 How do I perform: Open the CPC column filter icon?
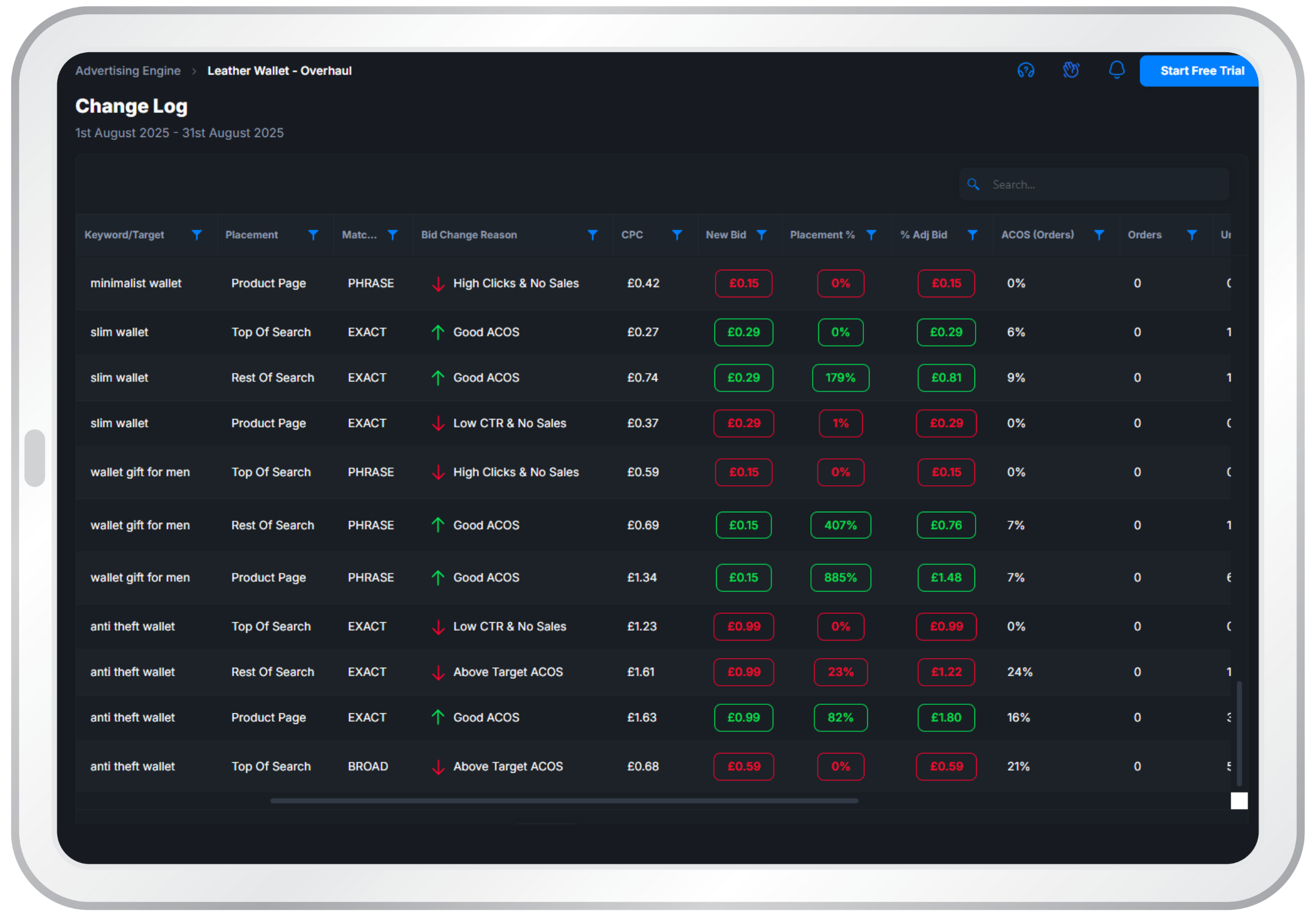point(677,235)
